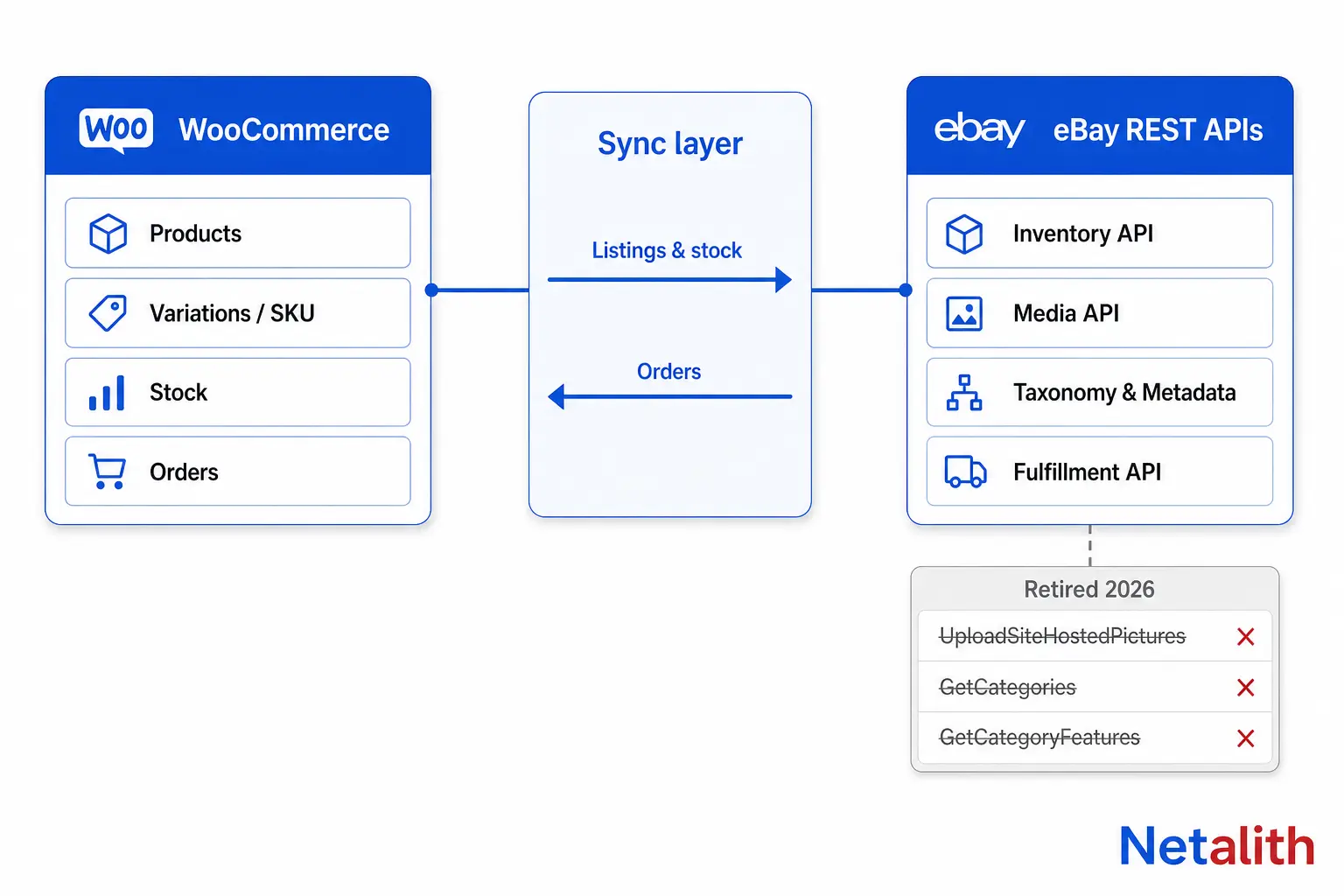Click the Inventory API box icon
Viewport: 1344px width, 896px height.
point(964,234)
